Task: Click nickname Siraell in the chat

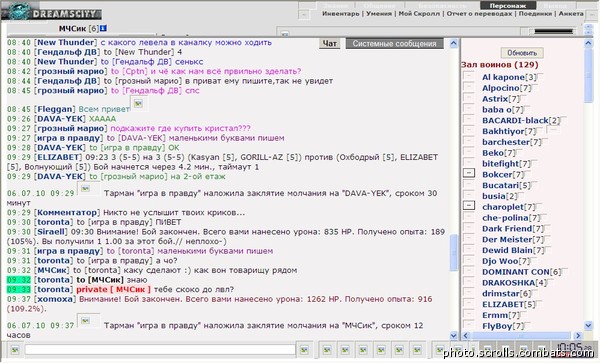Action: tap(52, 232)
